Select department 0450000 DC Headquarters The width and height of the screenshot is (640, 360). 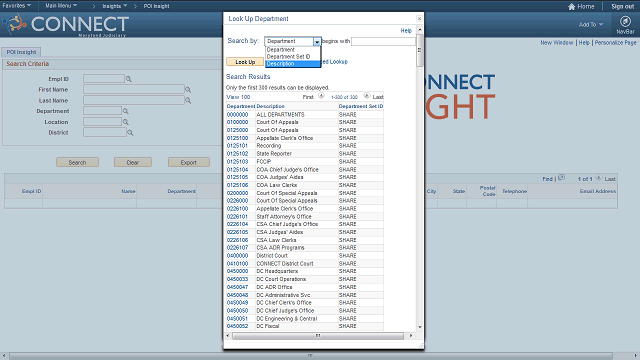tap(237, 271)
